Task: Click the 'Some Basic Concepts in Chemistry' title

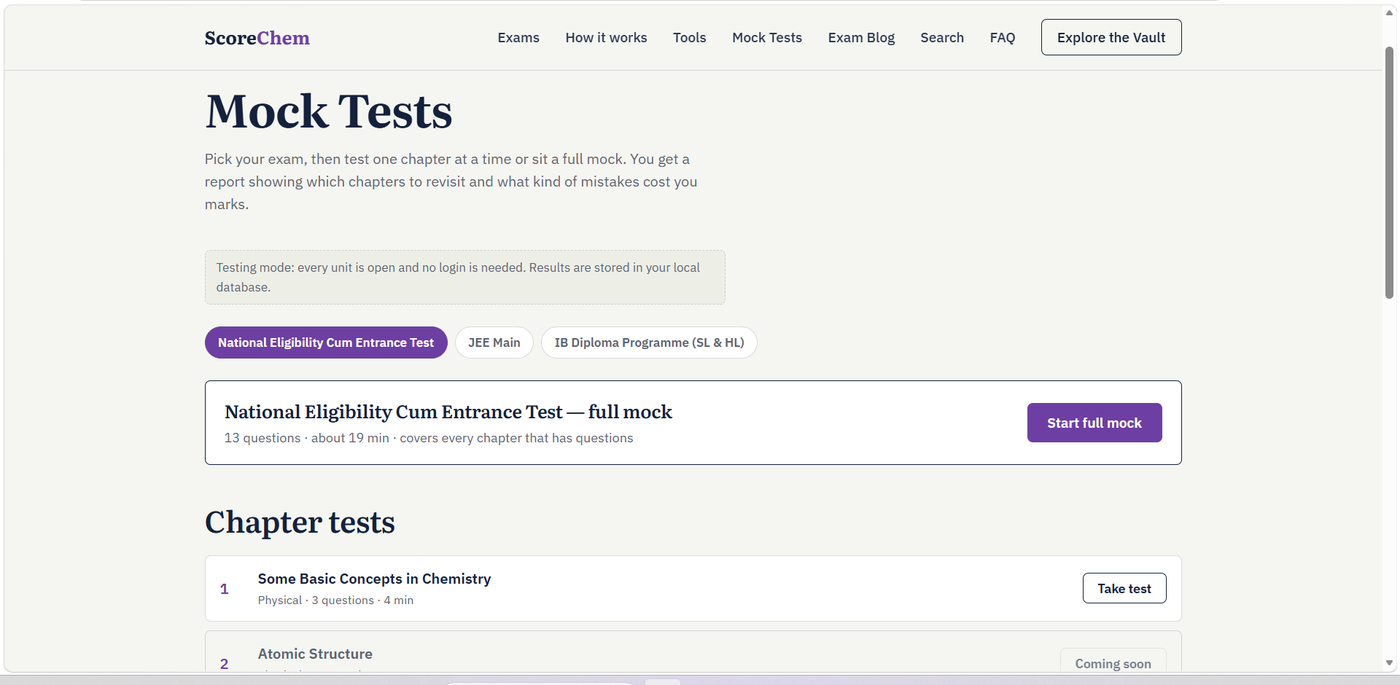Action: click(374, 579)
